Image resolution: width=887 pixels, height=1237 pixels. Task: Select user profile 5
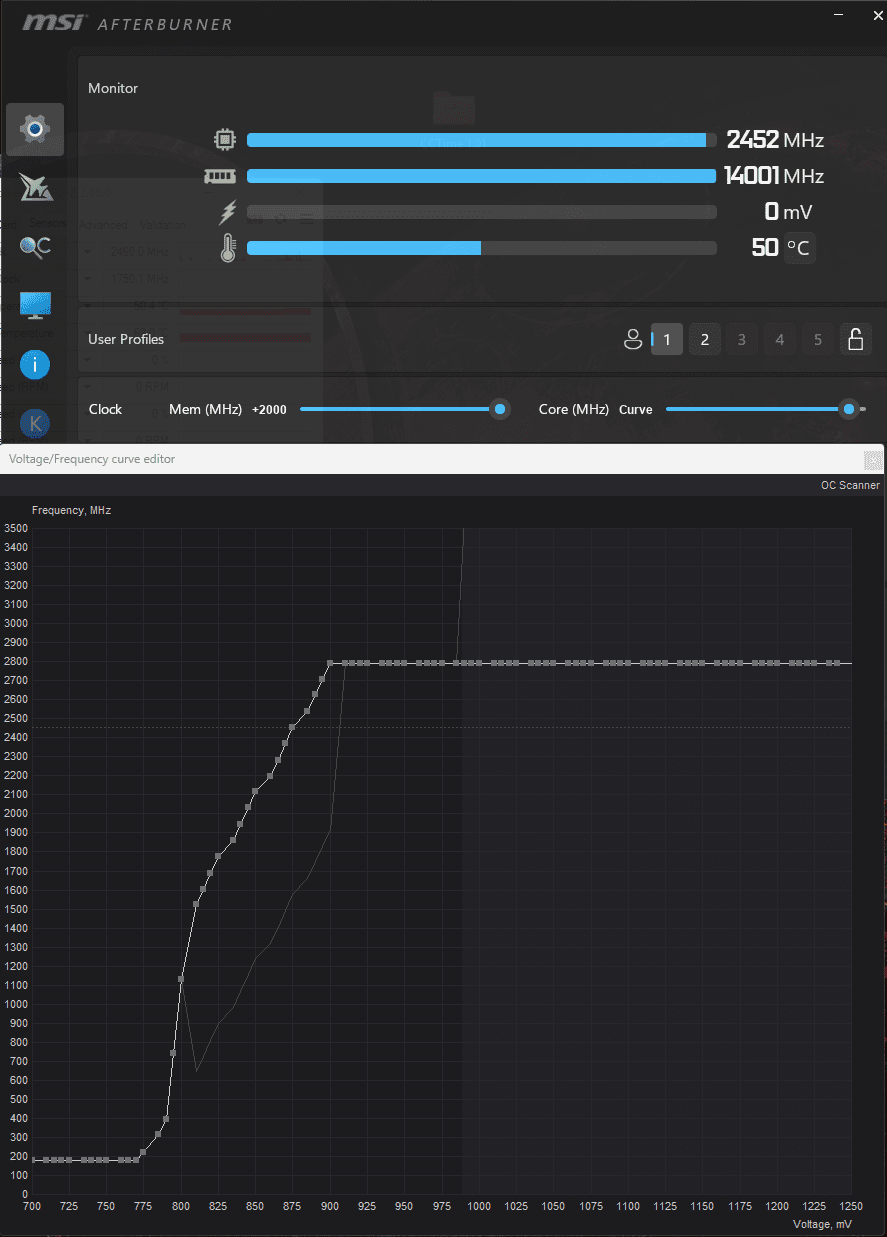coord(818,340)
